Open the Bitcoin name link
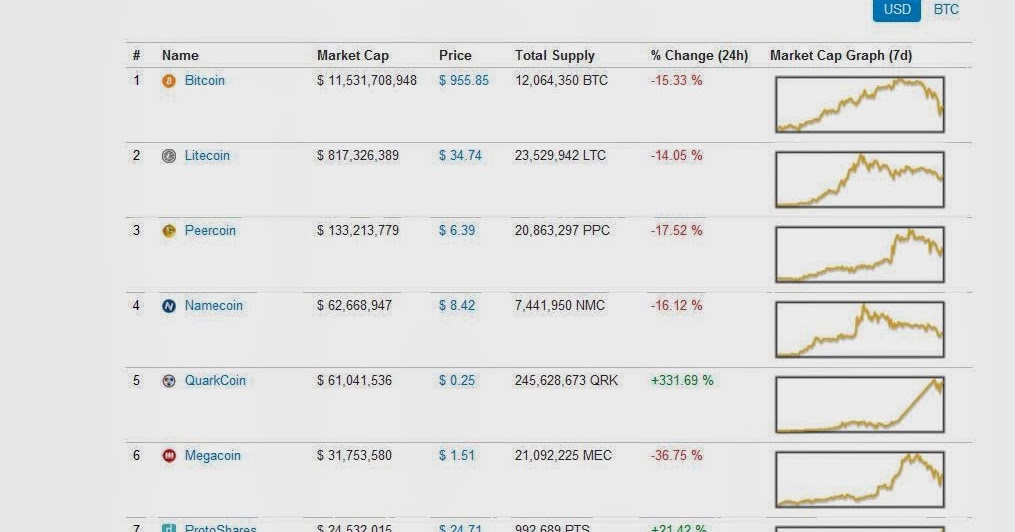 pos(205,80)
